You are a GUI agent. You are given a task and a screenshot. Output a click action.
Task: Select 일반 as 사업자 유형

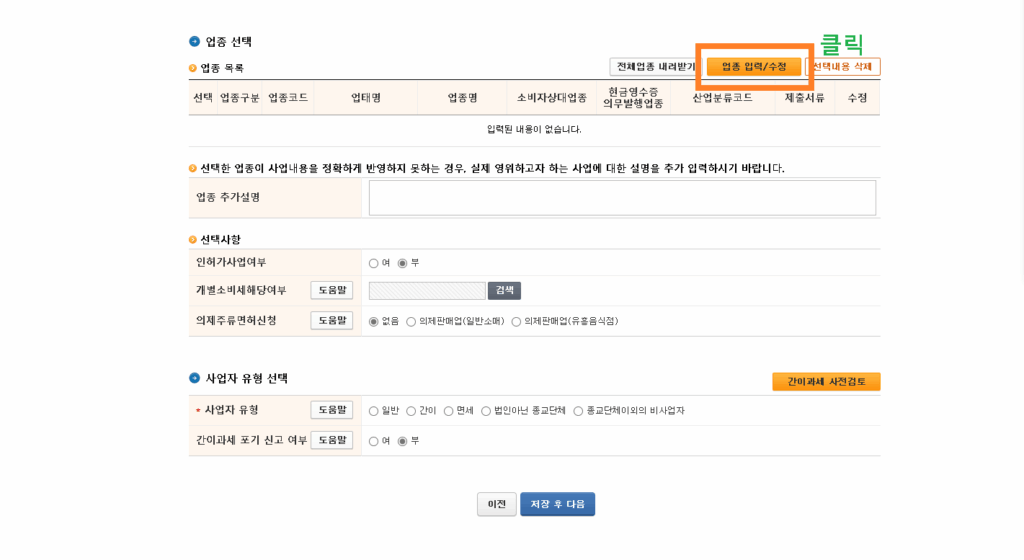[373, 411]
